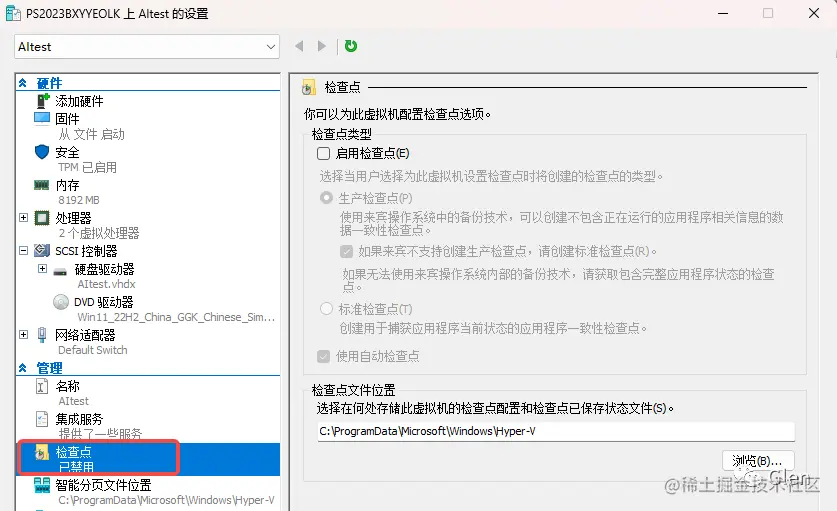Click the 网络适配器 icon
The width and height of the screenshot is (837, 511).
click(x=42, y=335)
